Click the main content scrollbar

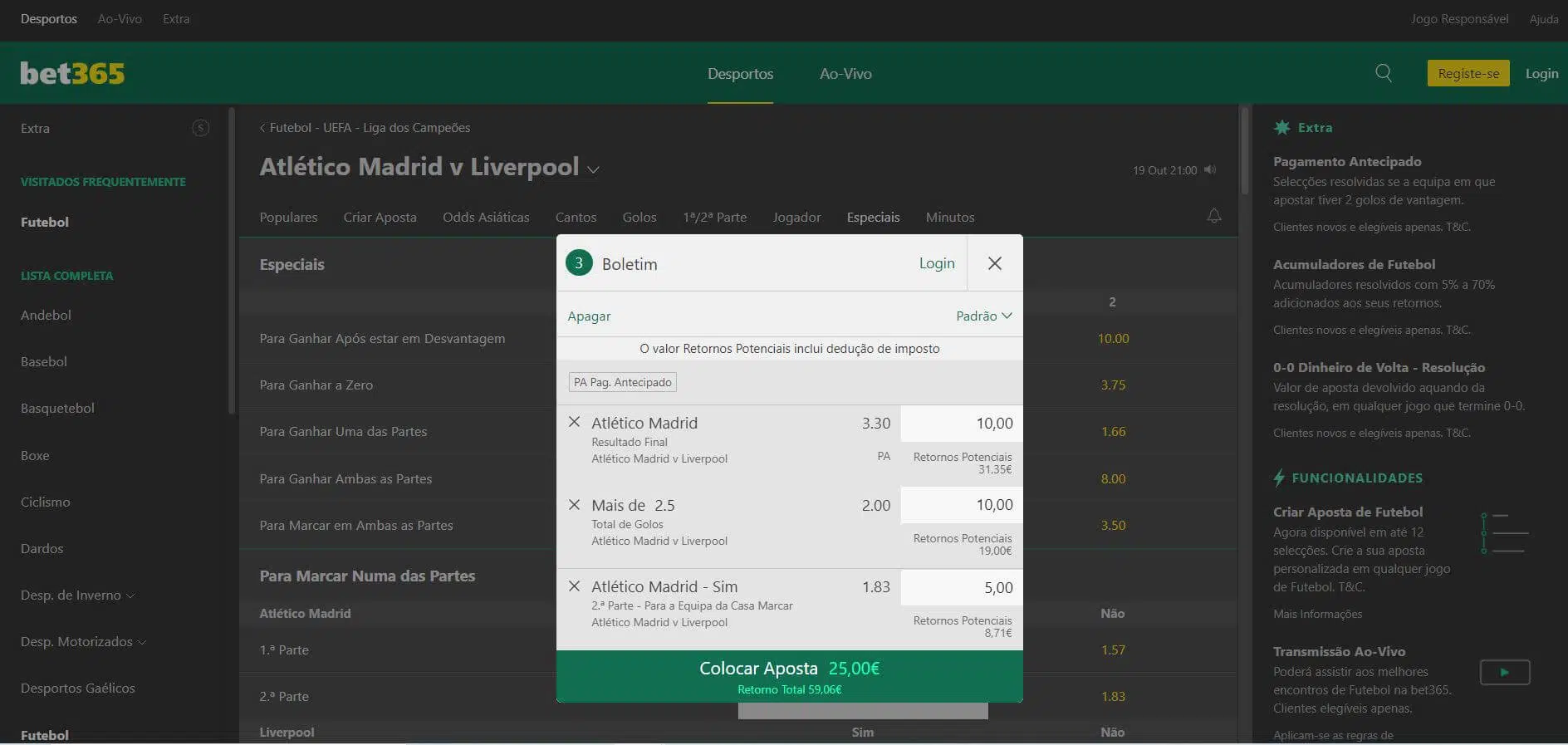pyautogui.click(x=1244, y=150)
